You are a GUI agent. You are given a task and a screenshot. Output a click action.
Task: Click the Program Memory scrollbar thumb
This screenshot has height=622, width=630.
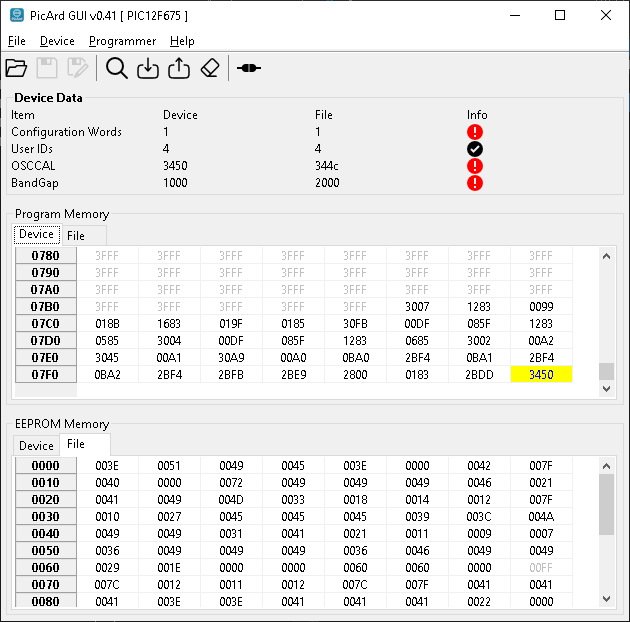pyautogui.click(x=606, y=371)
